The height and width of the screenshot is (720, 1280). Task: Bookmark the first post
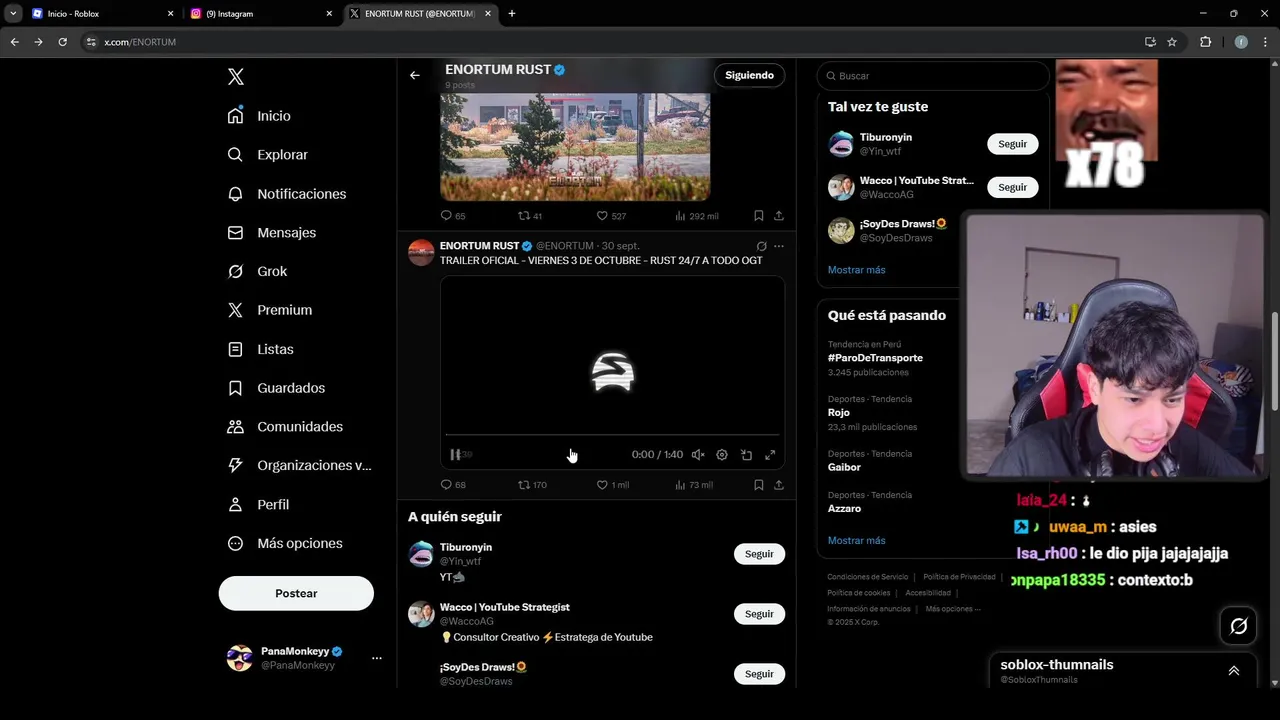[x=759, y=216]
